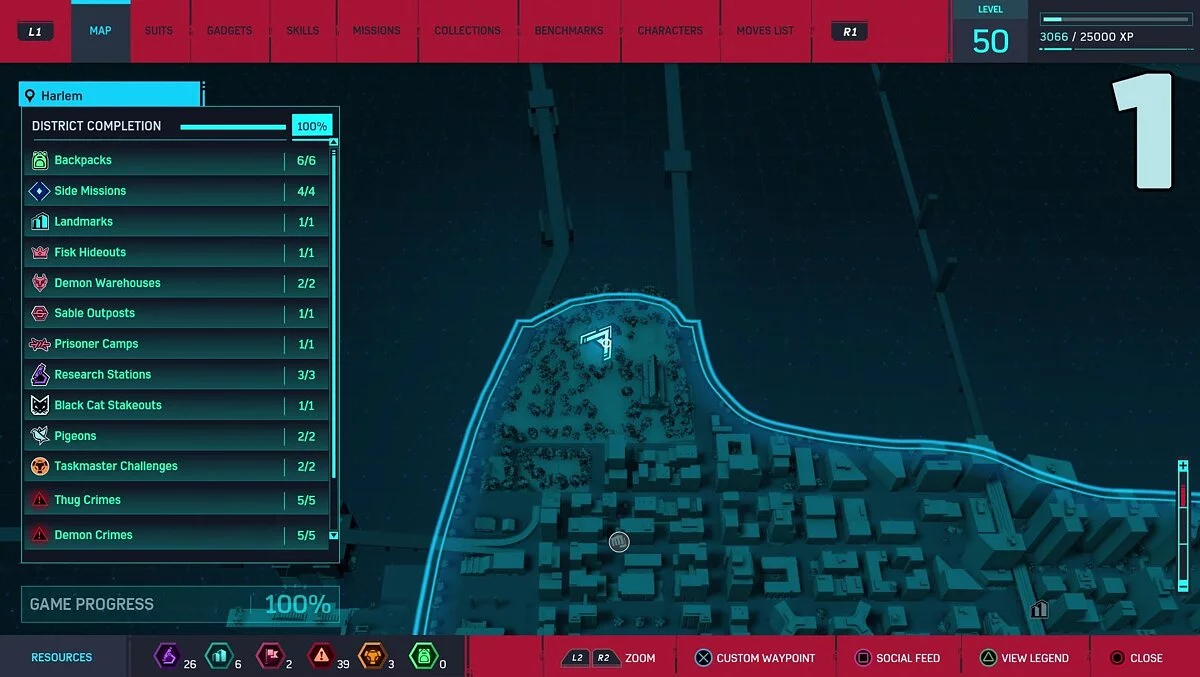This screenshot has width=1200, height=677.
Task: Click the Backpacks 6/6 count
Action: [306, 160]
